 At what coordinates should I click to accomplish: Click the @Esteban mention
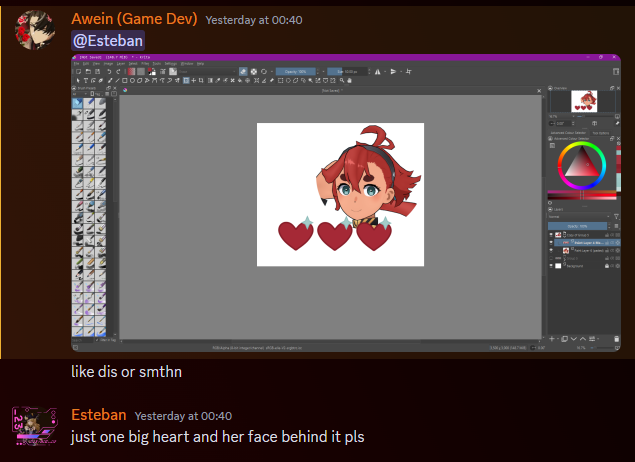pyautogui.click(x=108, y=40)
